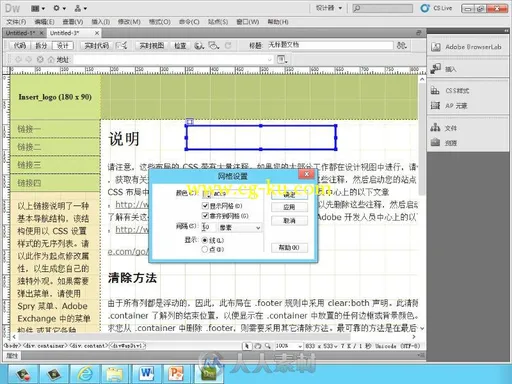The width and height of the screenshot is (512, 384).
Task: Open the File (文件) menu
Action: tap(16, 22)
